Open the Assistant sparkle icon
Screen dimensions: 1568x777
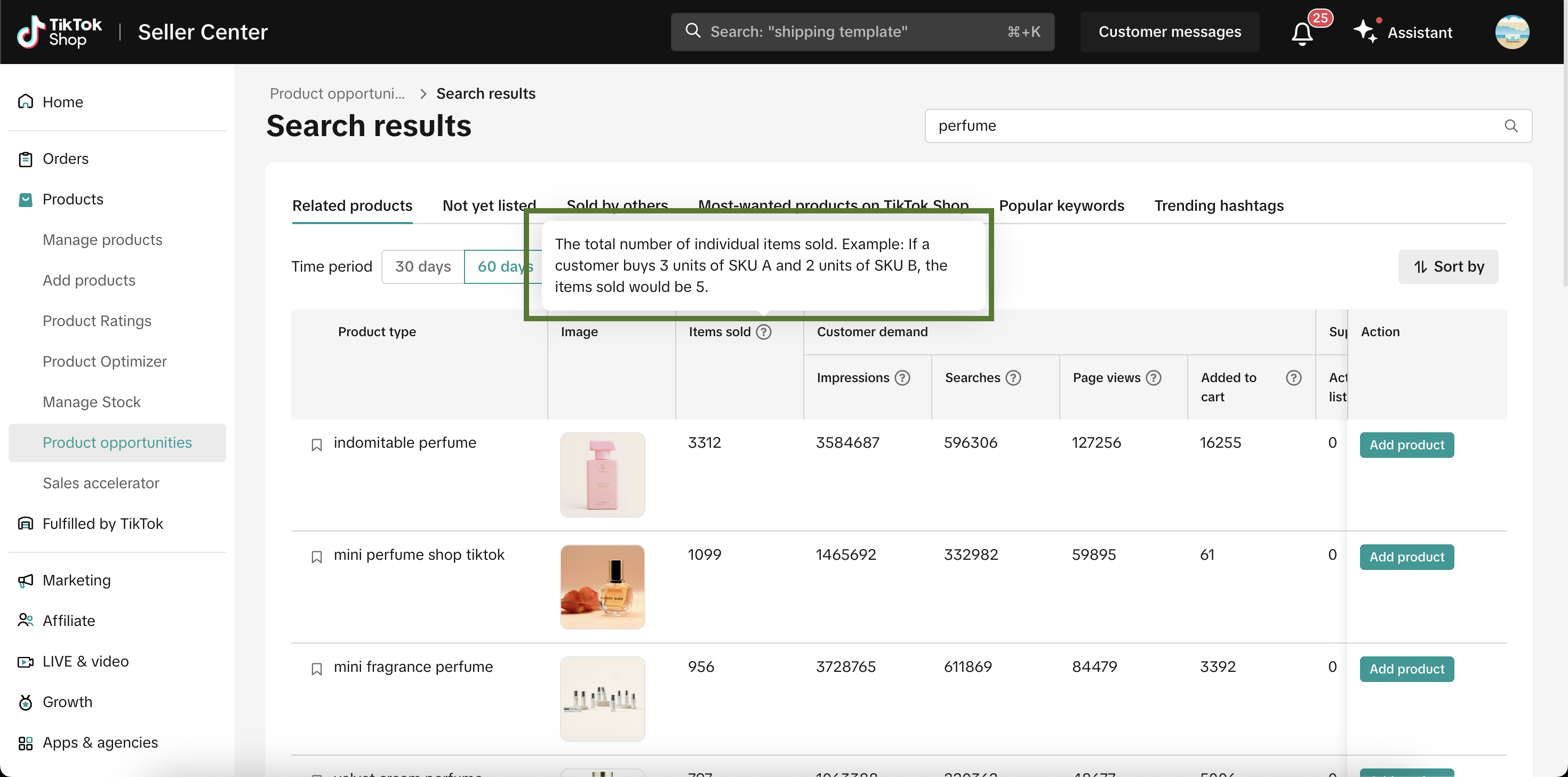tap(1365, 31)
